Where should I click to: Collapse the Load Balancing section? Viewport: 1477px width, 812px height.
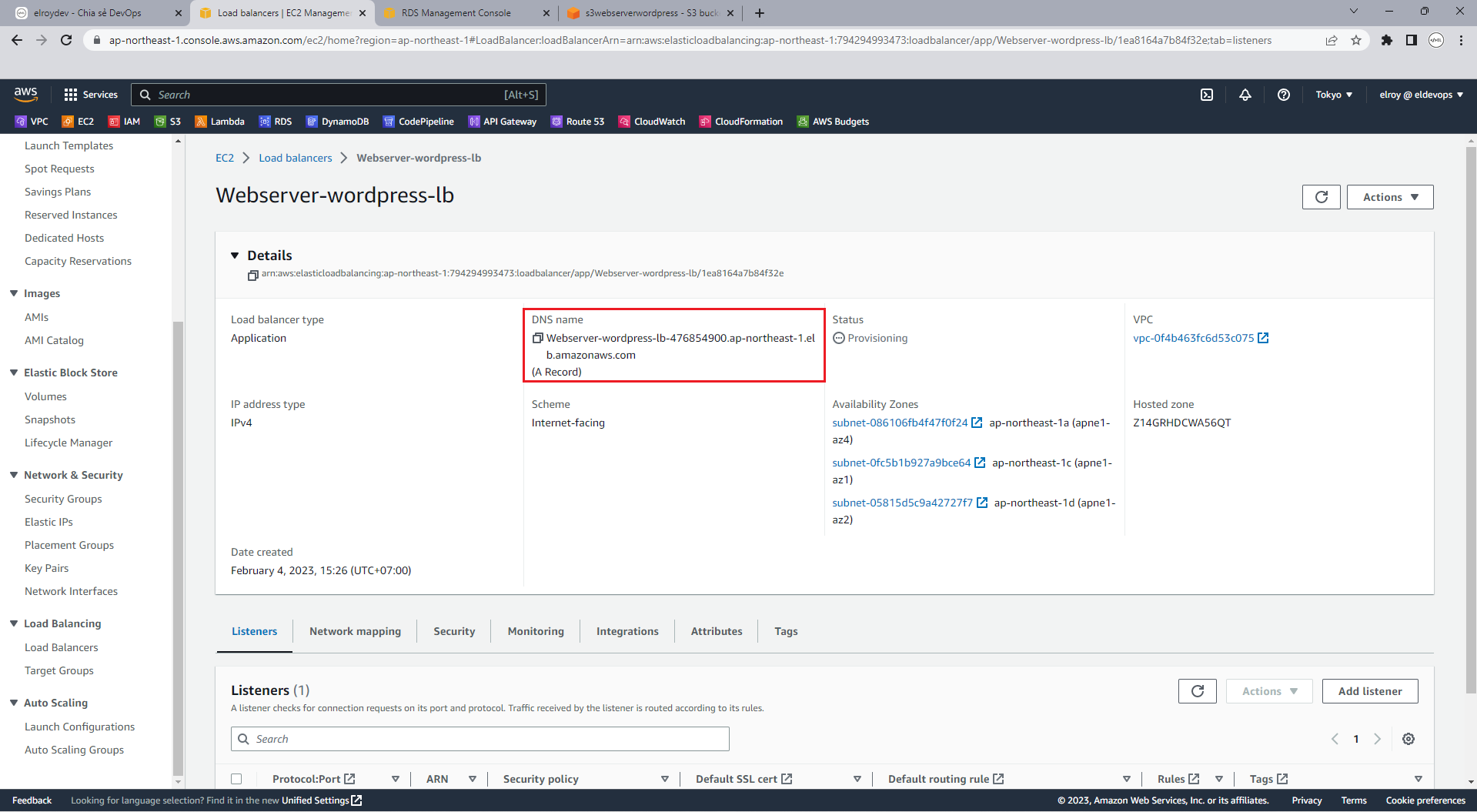tap(14, 623)
